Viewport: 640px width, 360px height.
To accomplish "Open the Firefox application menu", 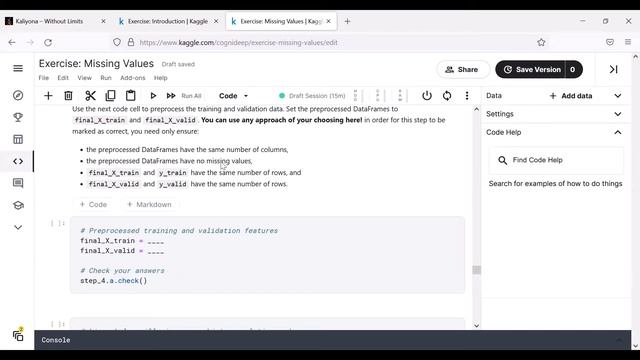I will 628,42.
